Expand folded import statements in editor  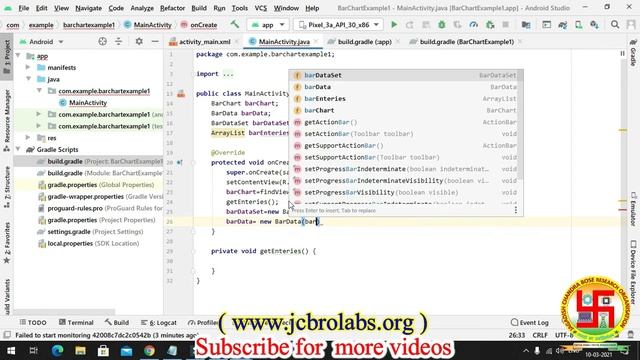click(228, 74)
